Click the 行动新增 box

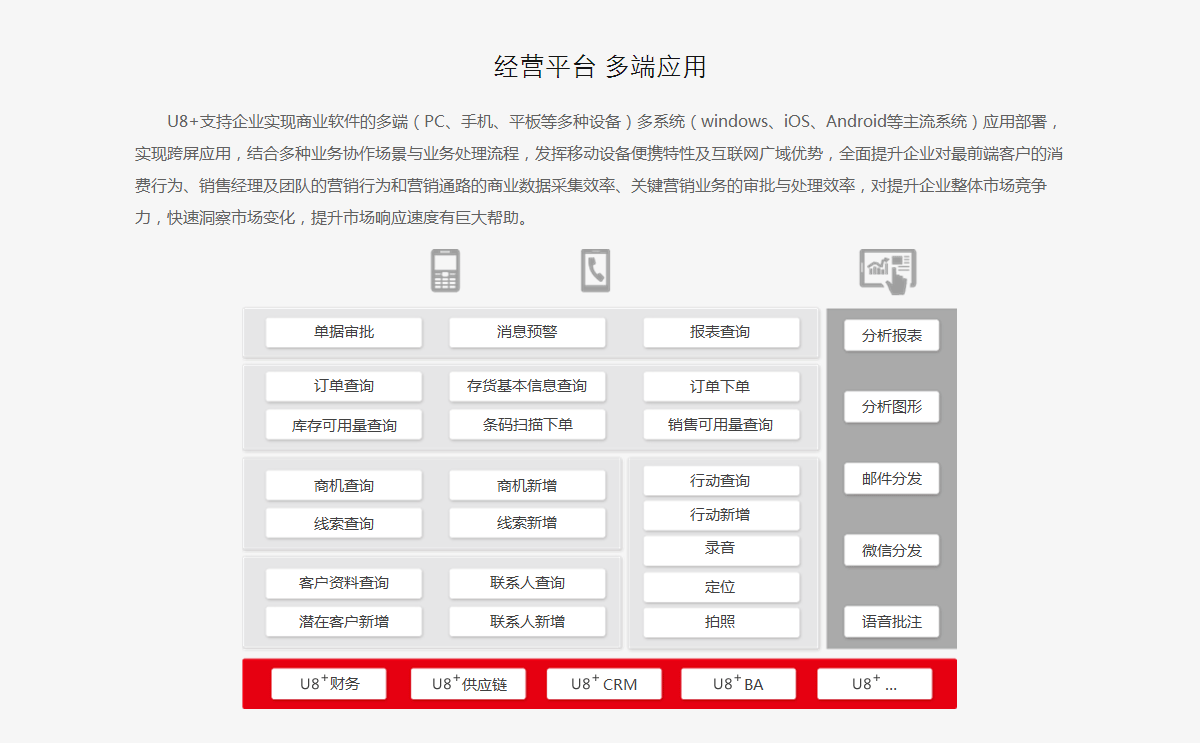pyautogui.click(x=721, y=515)
